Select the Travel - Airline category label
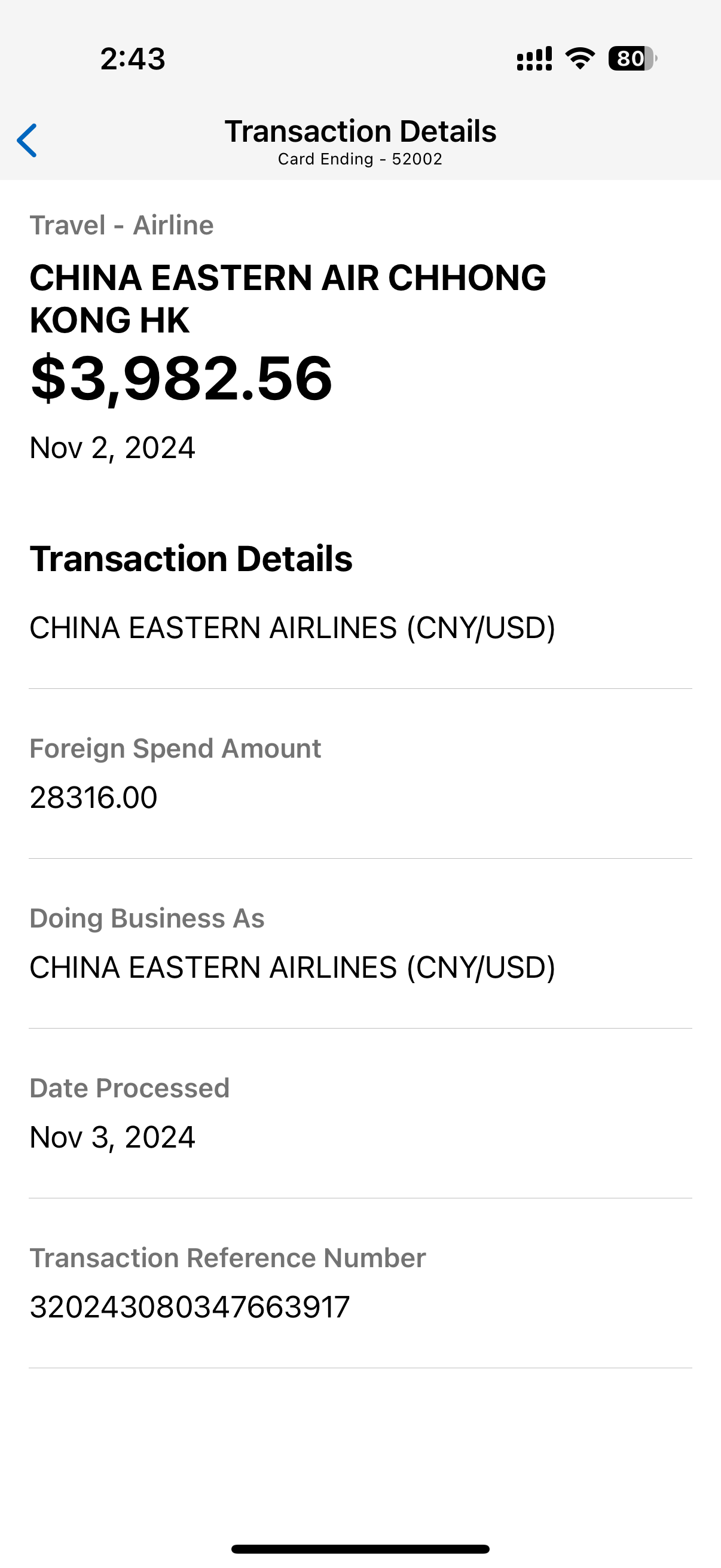Image resolution: width=721 pixels, height=1568 pixels. coord(122,225)
